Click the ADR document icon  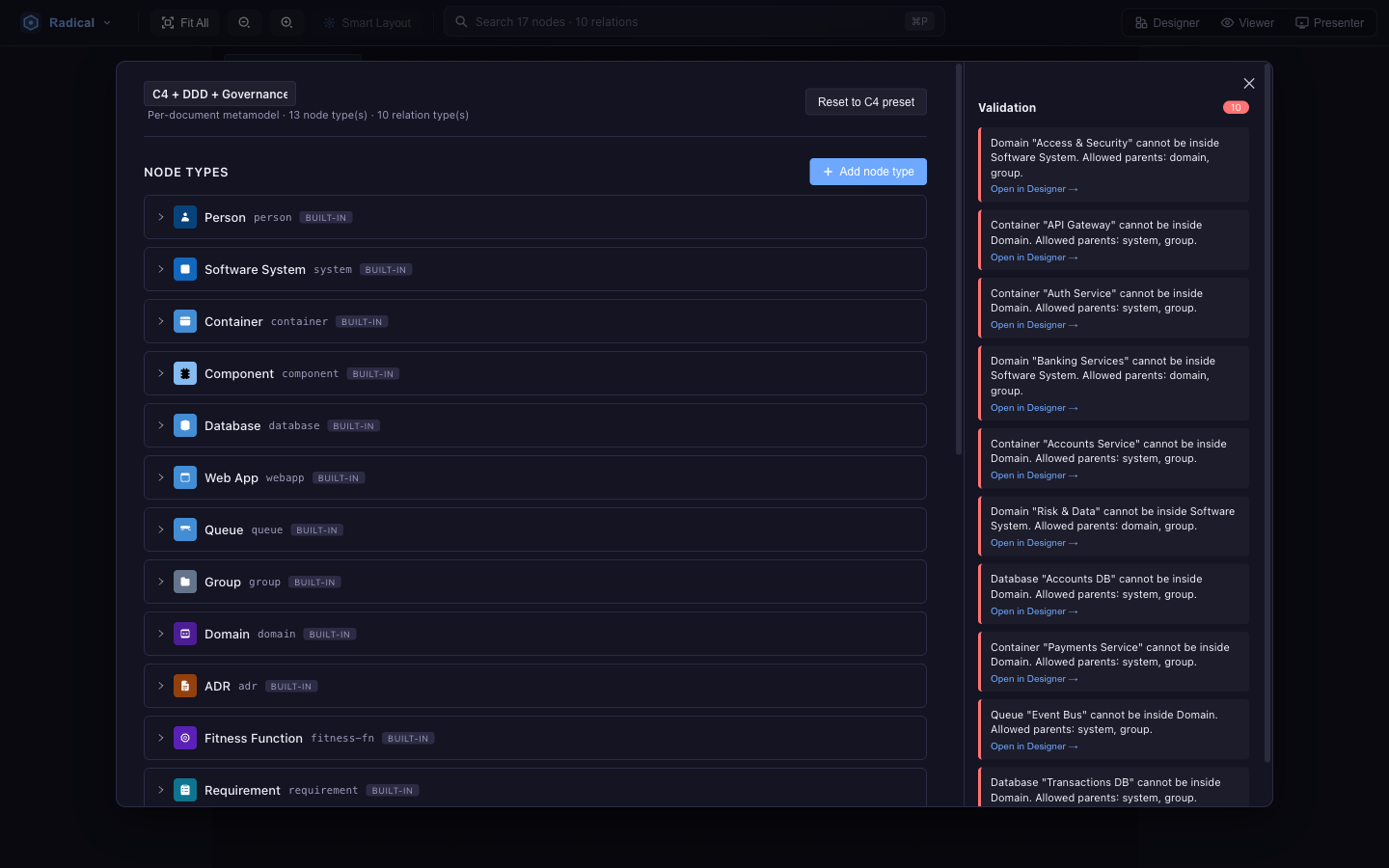click(185, 686)
